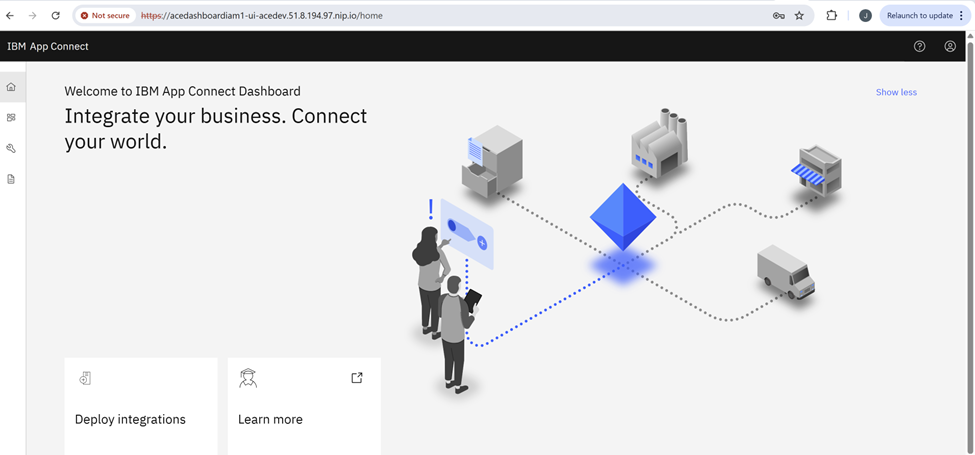Image resolution: width=975 pixels, height=455 pixels.
Task: Click the Integrate your business heading
Action: point(216,129)
